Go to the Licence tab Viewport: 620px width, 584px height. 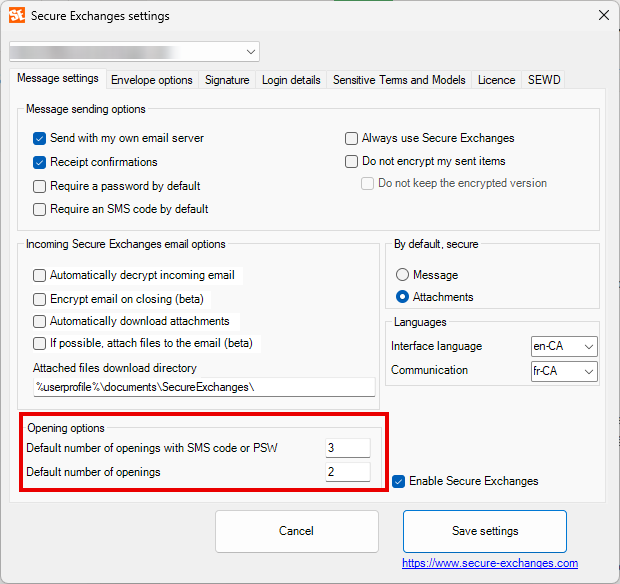pos(496,80)
